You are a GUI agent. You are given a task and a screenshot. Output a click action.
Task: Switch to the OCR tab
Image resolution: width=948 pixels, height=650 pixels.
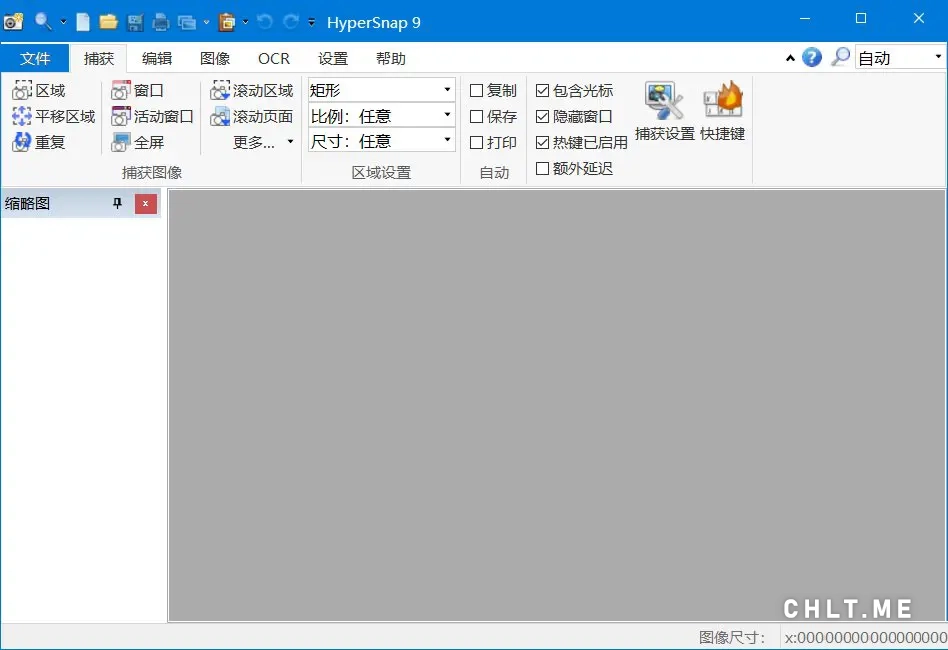pyautogui.click(x=274, y=58)
